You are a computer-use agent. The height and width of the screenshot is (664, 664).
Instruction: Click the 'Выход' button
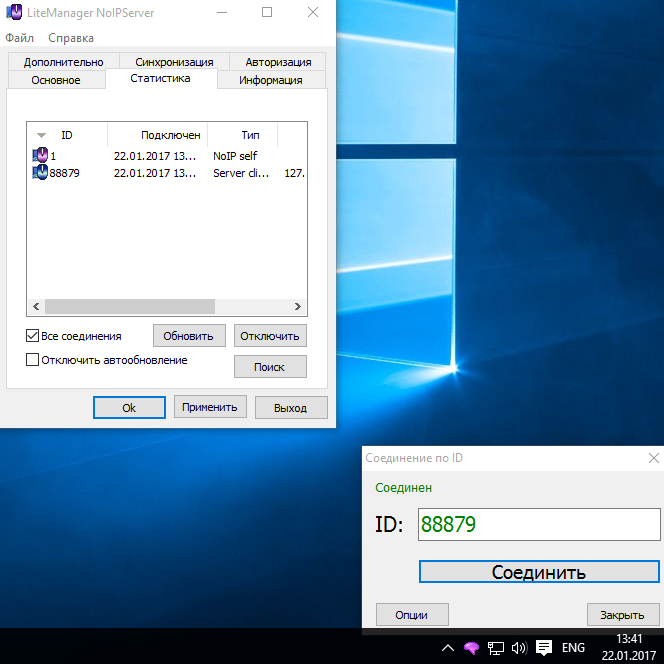tap(291, 407)
